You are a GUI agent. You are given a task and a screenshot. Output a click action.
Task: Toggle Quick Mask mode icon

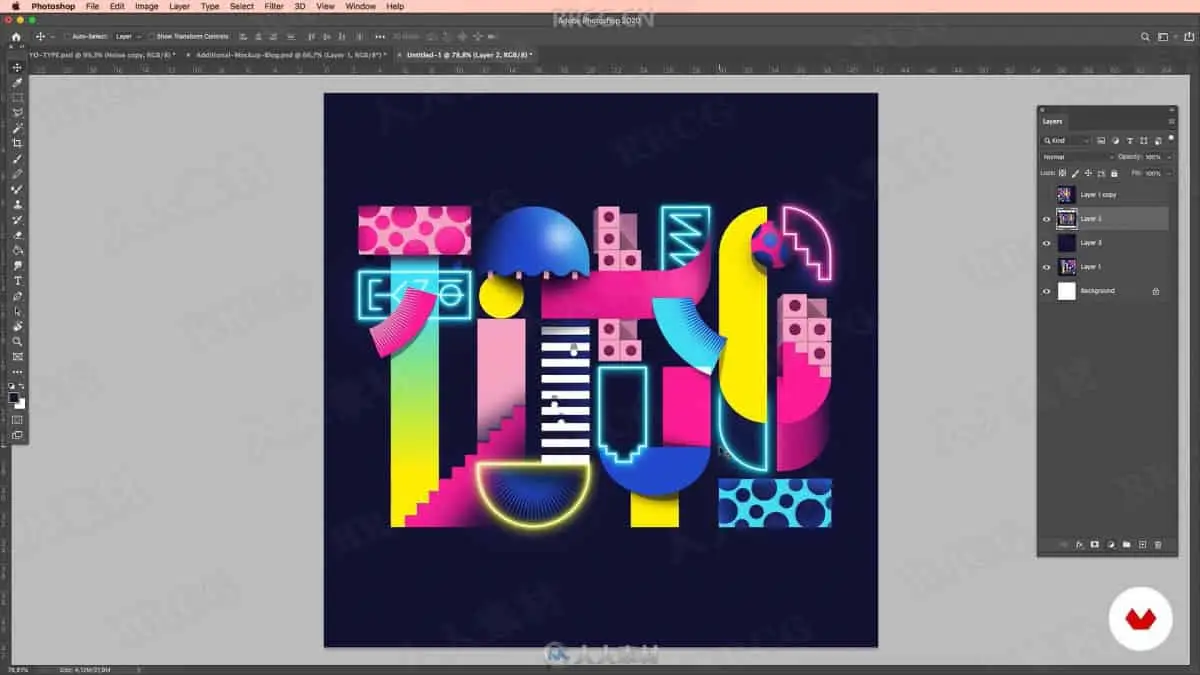coord(17,420)
